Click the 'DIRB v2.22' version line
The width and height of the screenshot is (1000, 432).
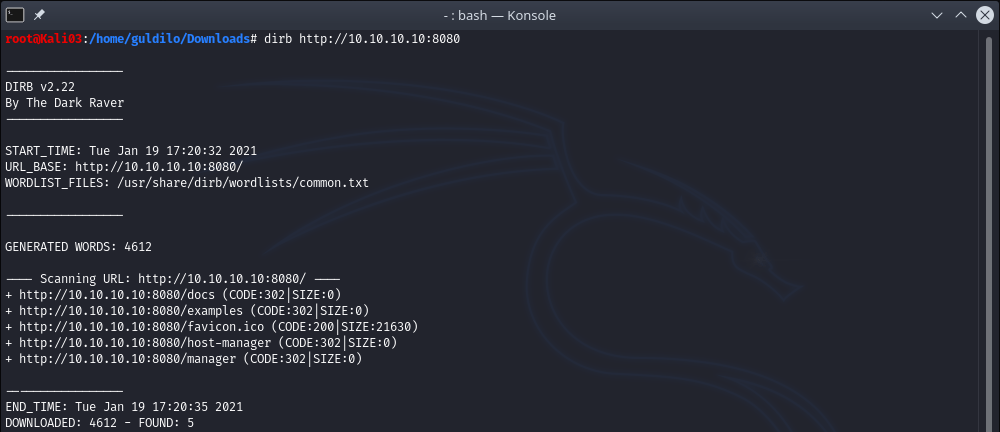pos(40,86)
